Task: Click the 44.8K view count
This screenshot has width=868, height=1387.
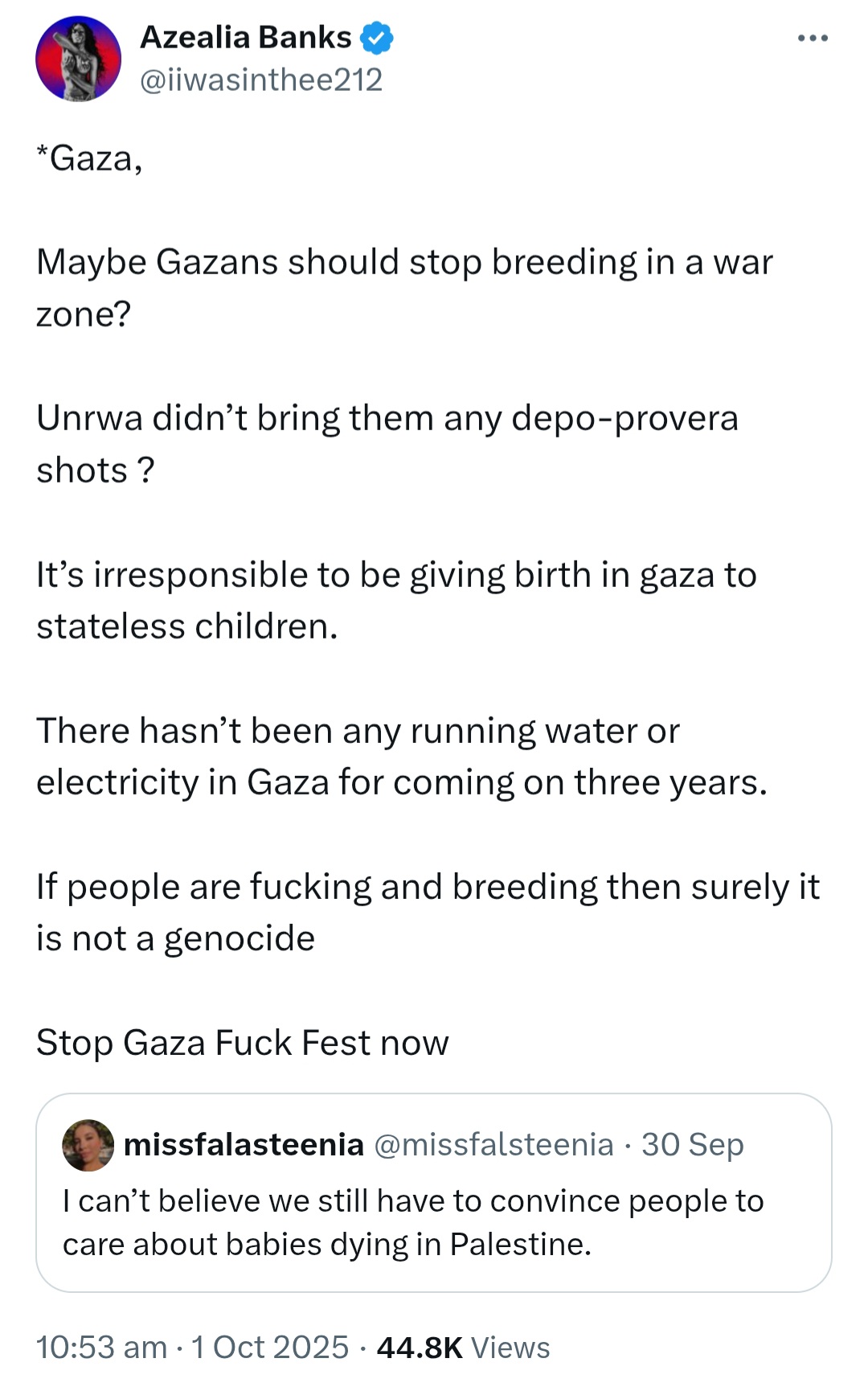Action: 419,1347
